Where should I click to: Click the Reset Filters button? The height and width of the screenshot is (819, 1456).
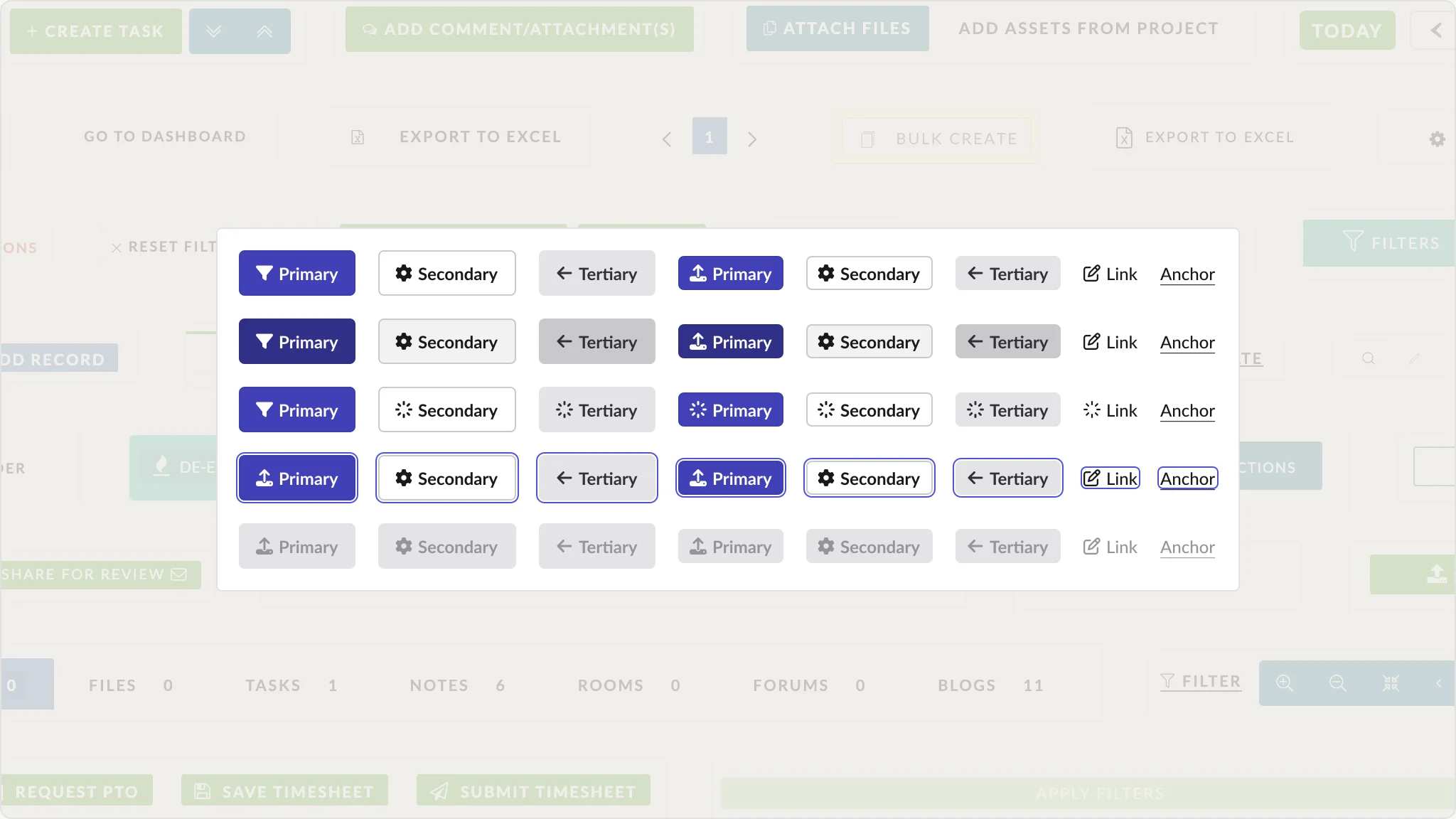[x=165, y=247]
